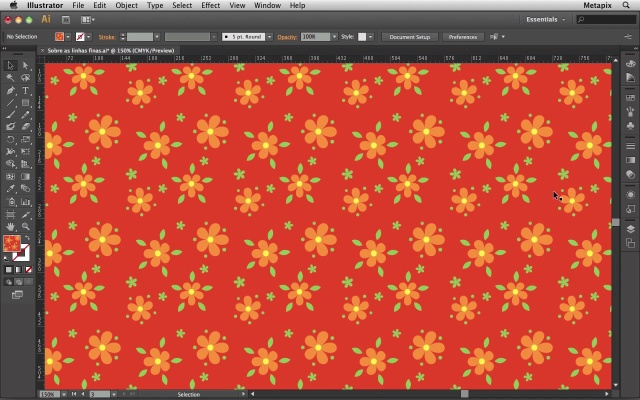Select the Symbol Sprayer tool
The width and height of the screenshot is (640, 400).
pos(10,202)
